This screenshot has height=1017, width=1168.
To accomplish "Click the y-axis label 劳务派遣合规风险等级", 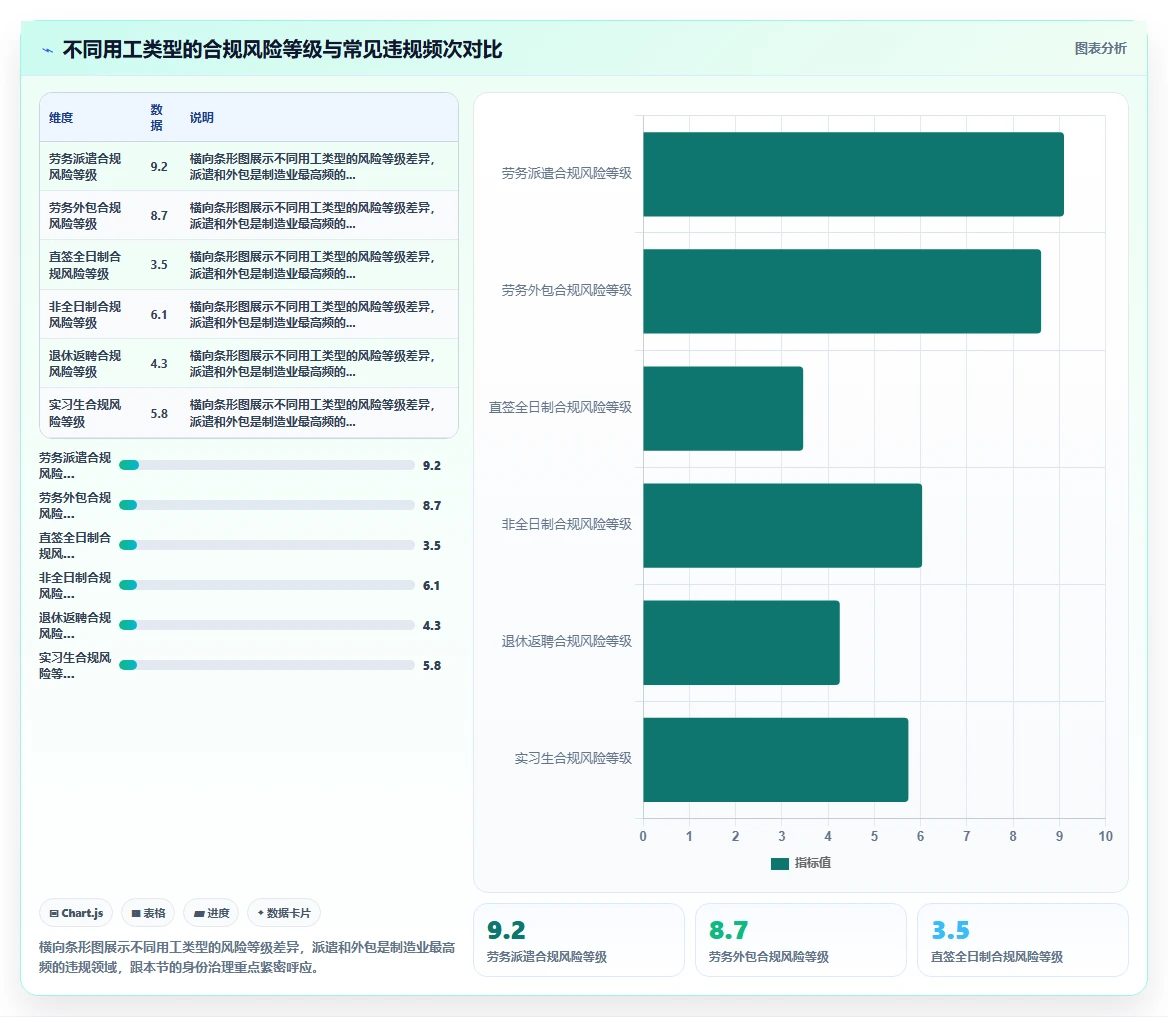I will (x=566, y=174).
